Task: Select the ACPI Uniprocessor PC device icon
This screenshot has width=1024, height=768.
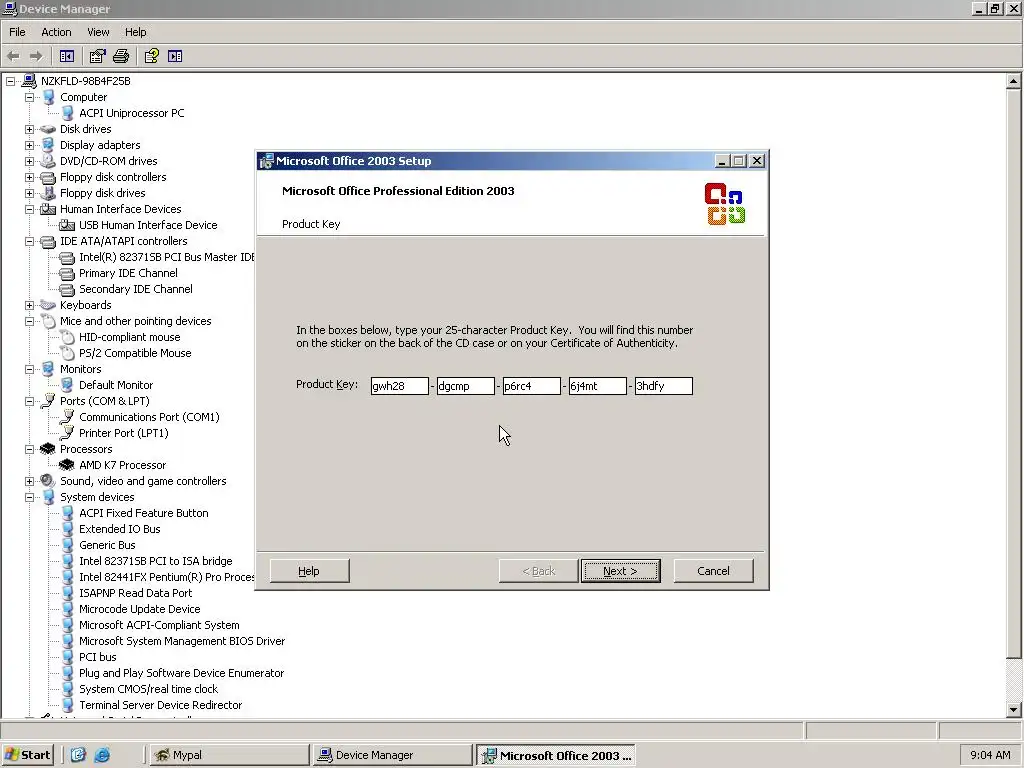Action: pyautogui.click(x=67, y=113)
